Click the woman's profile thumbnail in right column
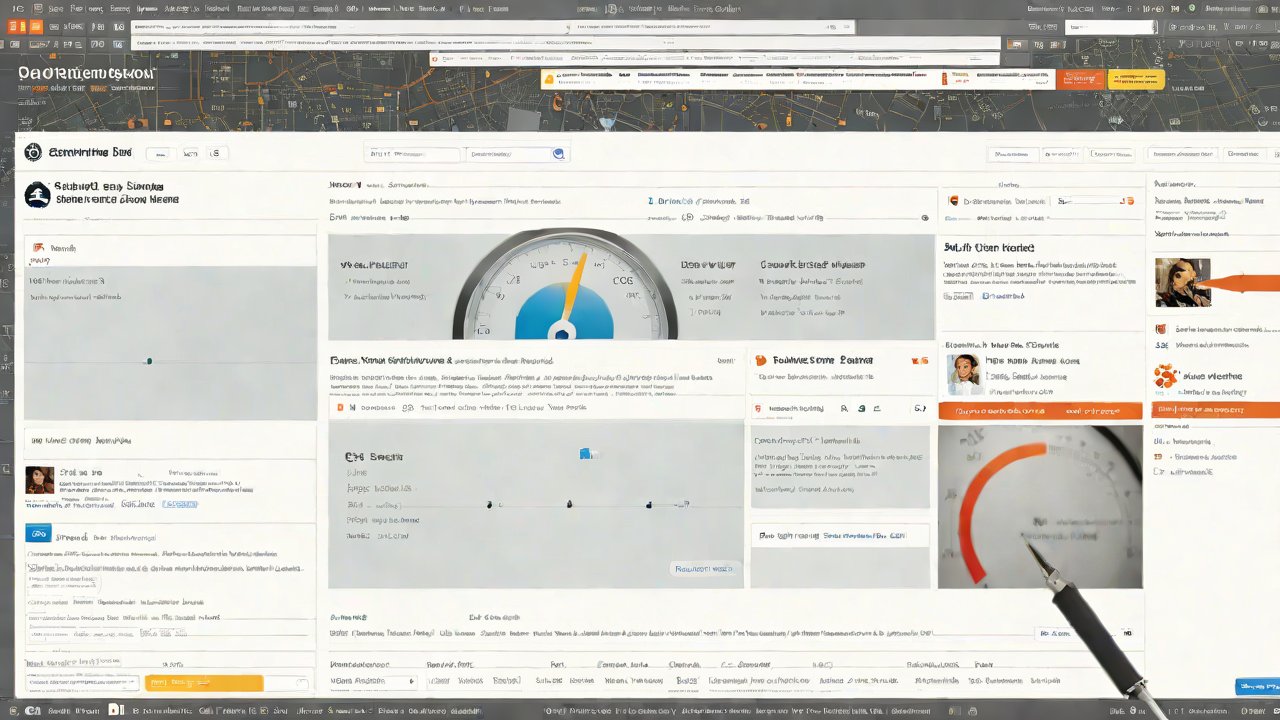This screenshot has height=720, width=1280. (x=963, y=374)
